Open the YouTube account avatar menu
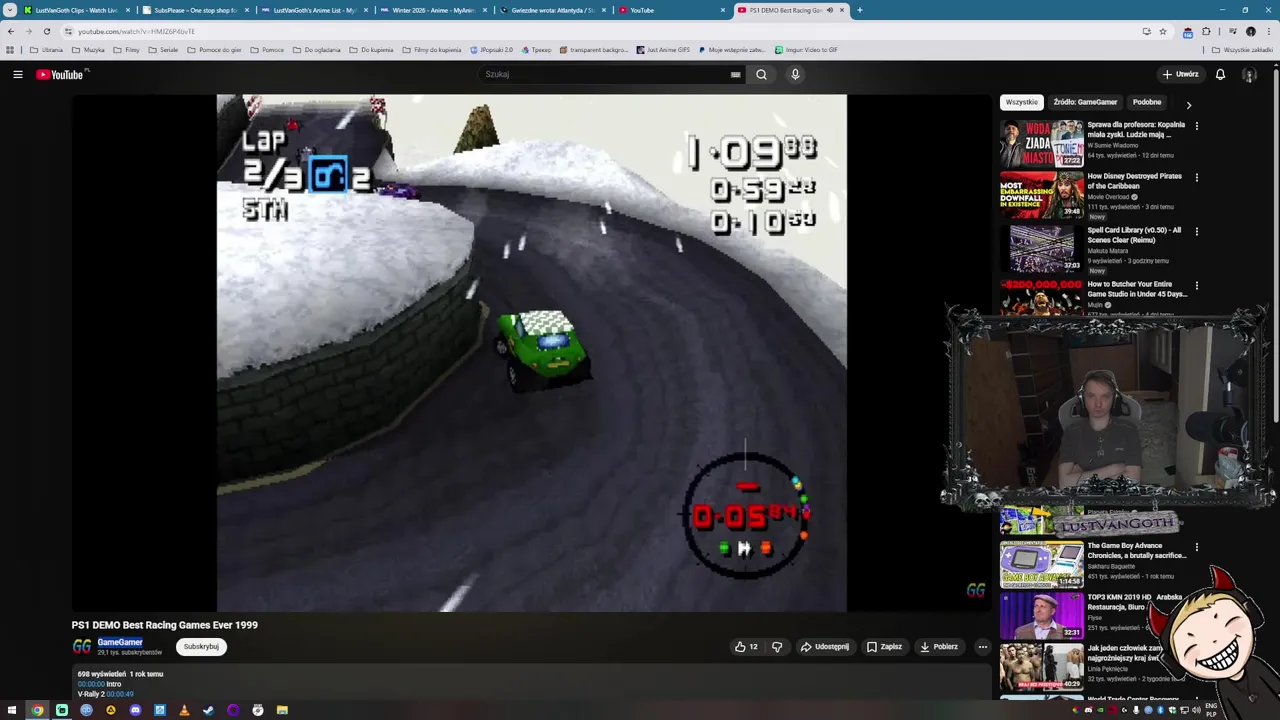1280x720 pixels. point(1249,74)
